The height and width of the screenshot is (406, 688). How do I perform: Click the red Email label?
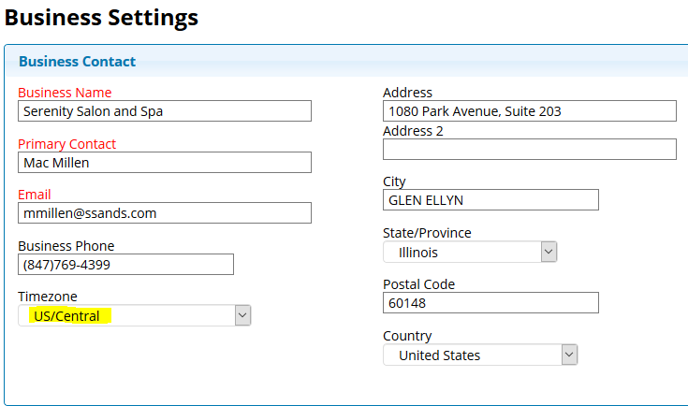click(x=34, y=194)
